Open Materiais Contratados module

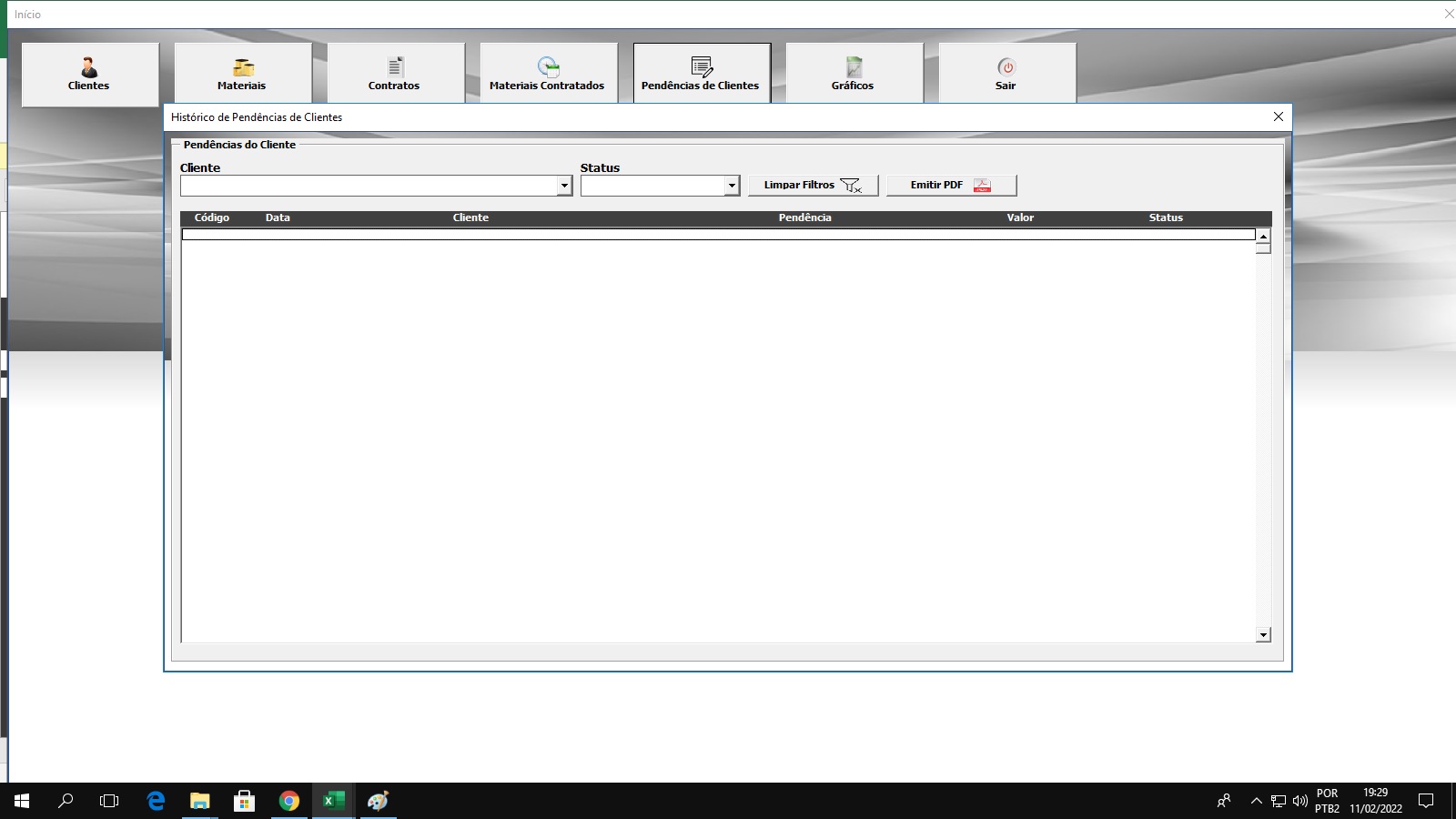point(548,75)
